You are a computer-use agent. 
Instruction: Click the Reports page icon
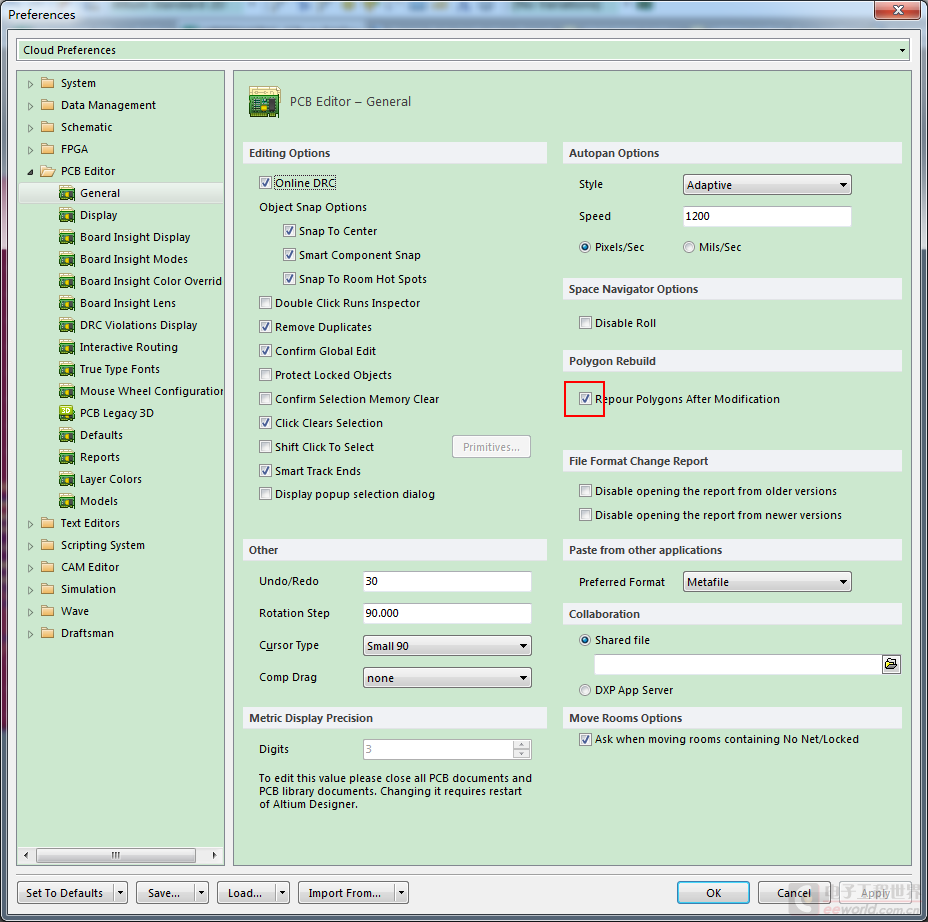67,457
